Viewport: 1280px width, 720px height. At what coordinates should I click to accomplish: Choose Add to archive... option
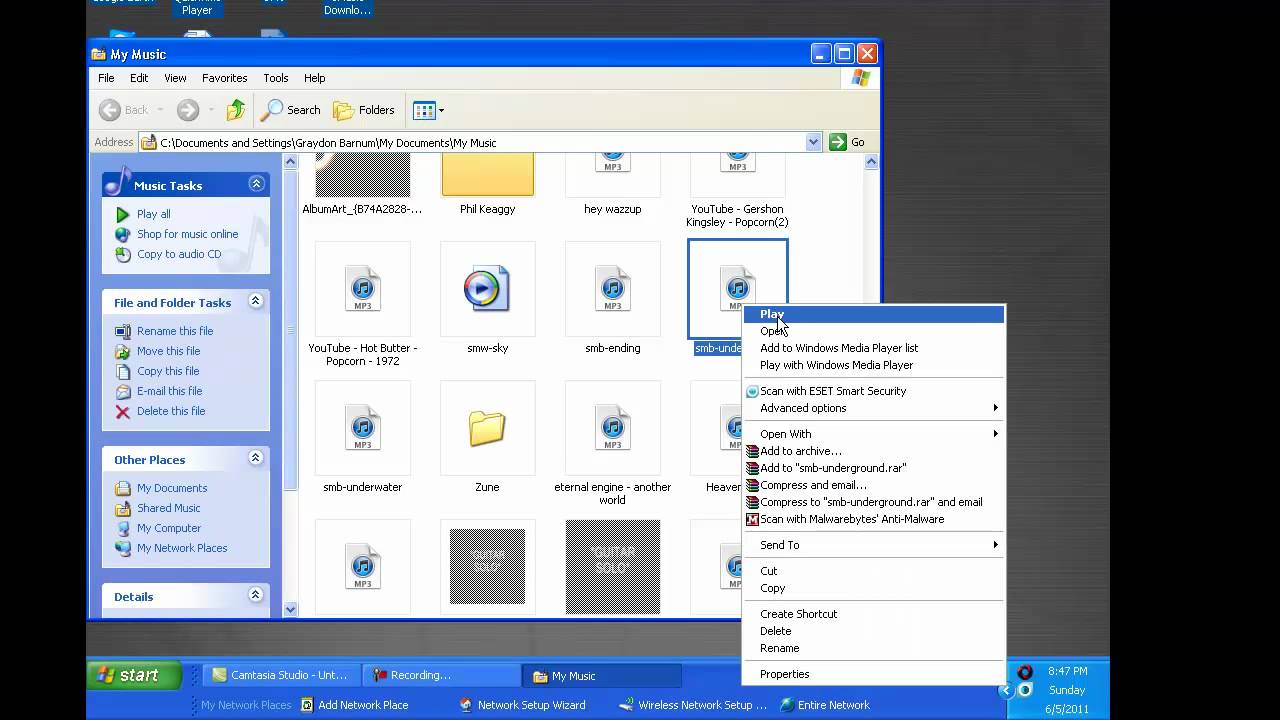point(873,451)
